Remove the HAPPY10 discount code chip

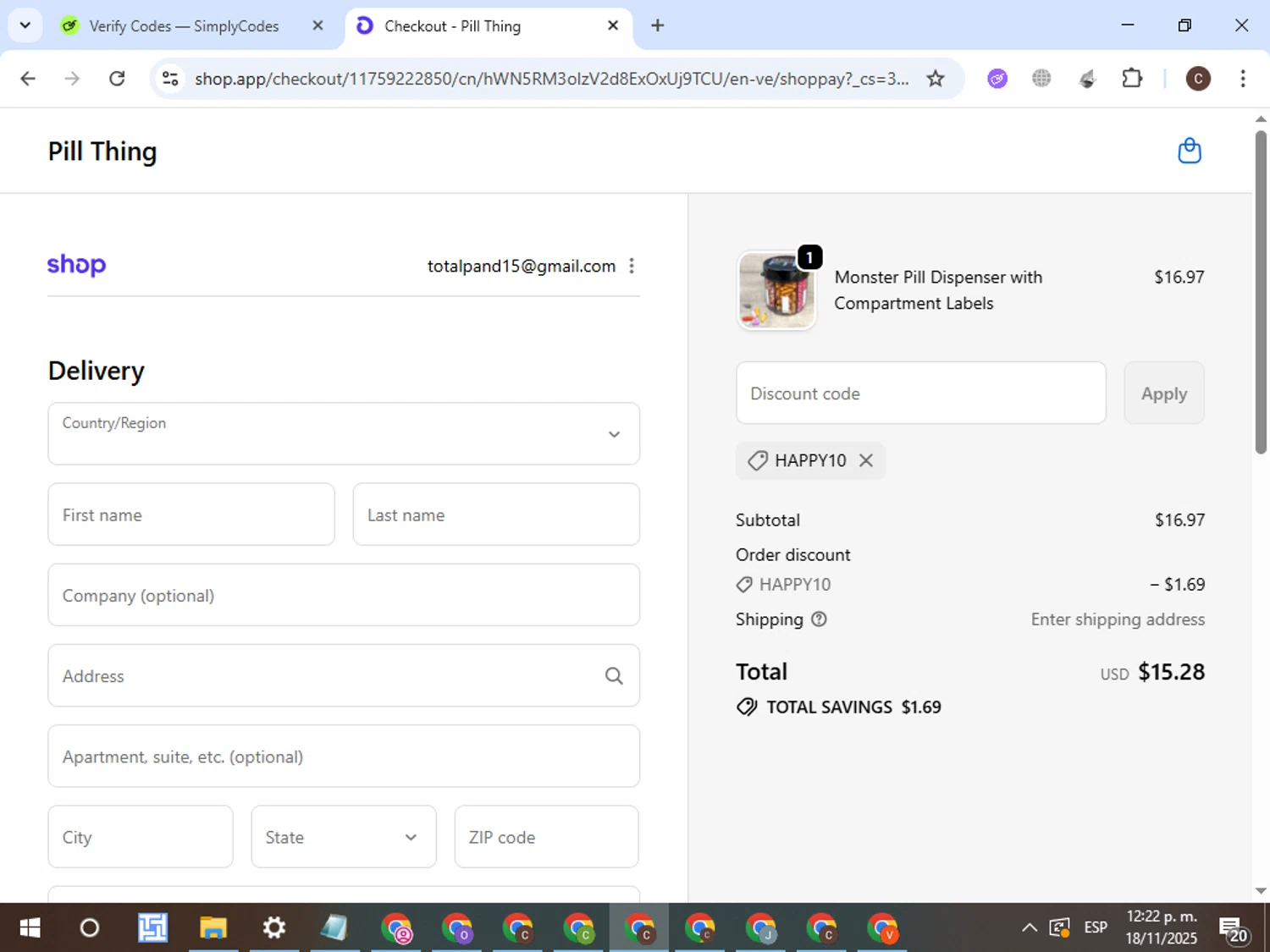pos(866,460)
